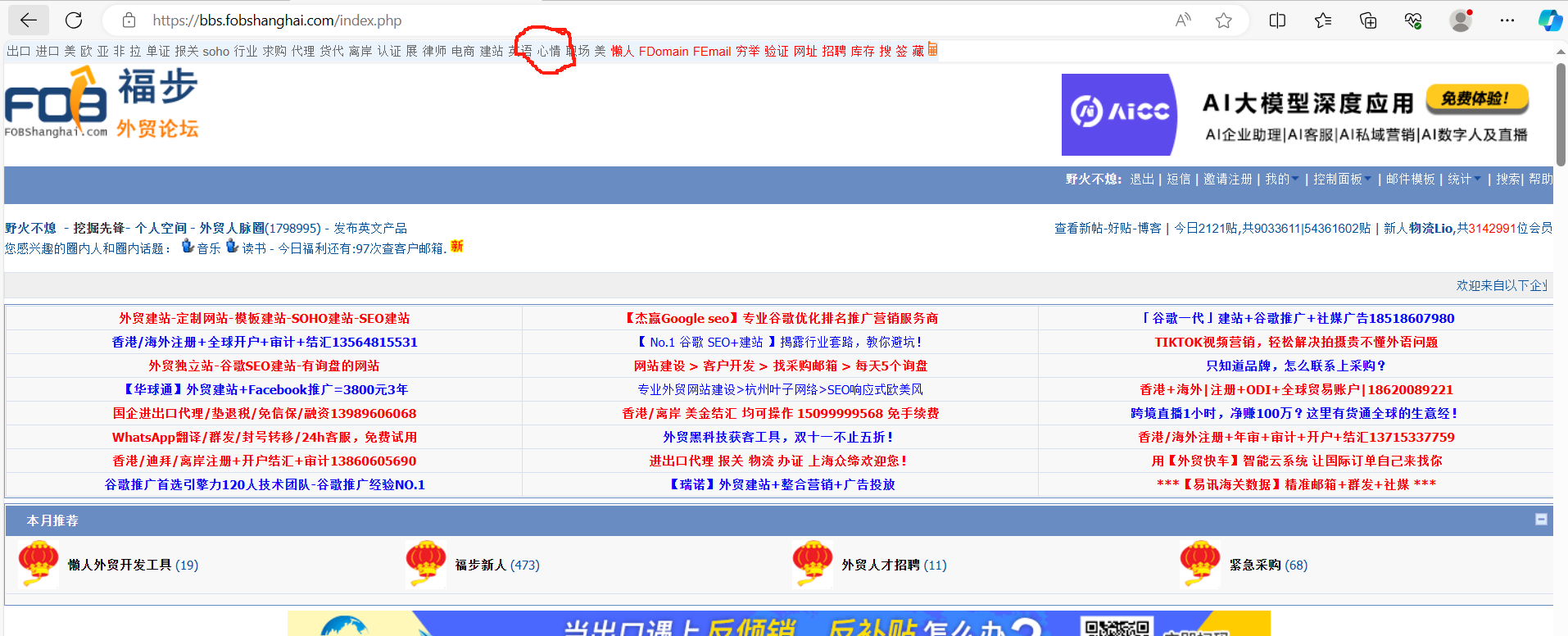Open the Favorites list icon
1568x636 pixels.
coord(1323,20)
